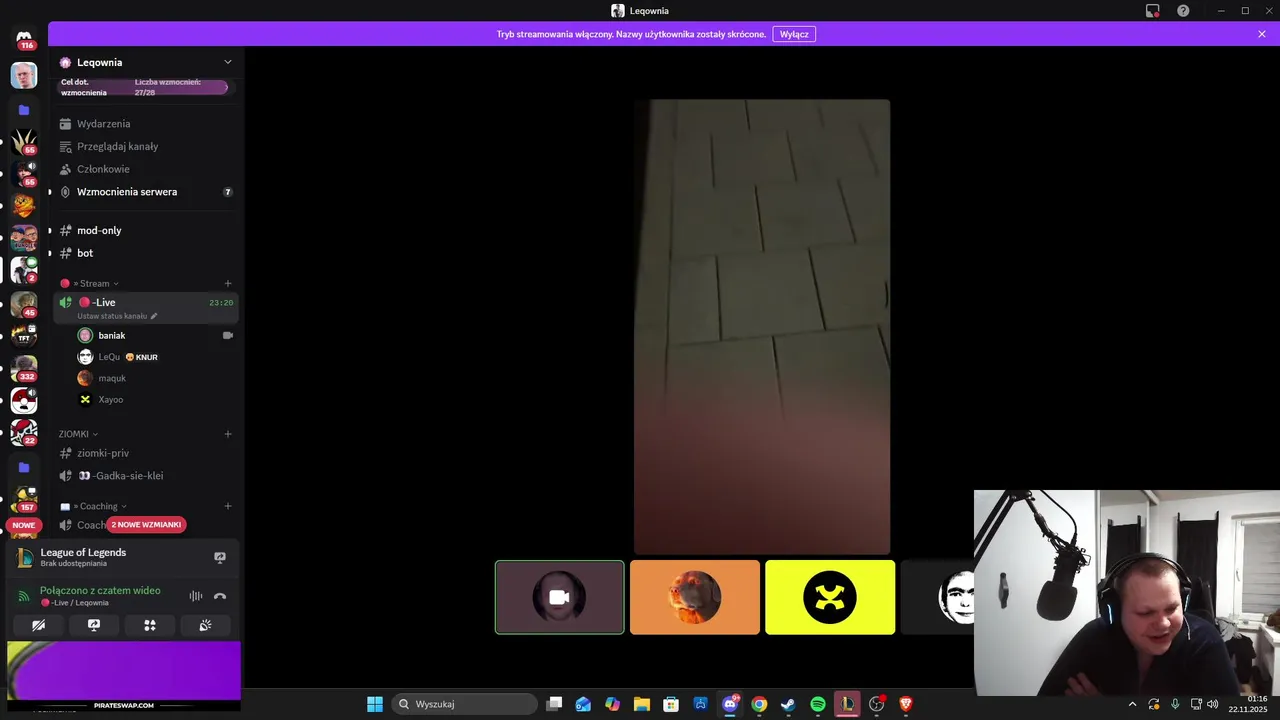The height and width of the screenshot is (720, 1280).
Task: Open the taskbar clock and date
Action: 1250,704
